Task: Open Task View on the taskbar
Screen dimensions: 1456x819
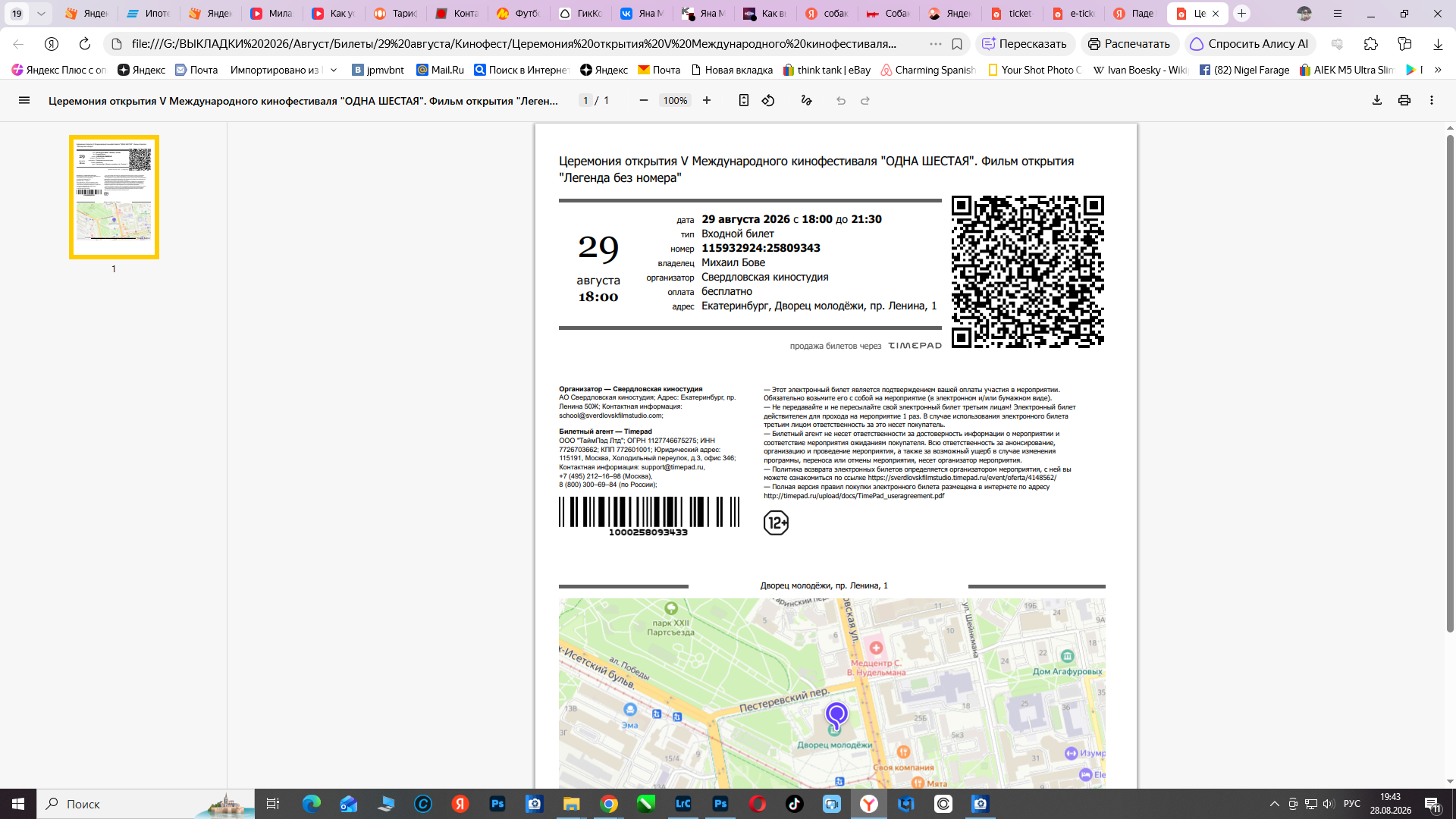Action: 273,804
